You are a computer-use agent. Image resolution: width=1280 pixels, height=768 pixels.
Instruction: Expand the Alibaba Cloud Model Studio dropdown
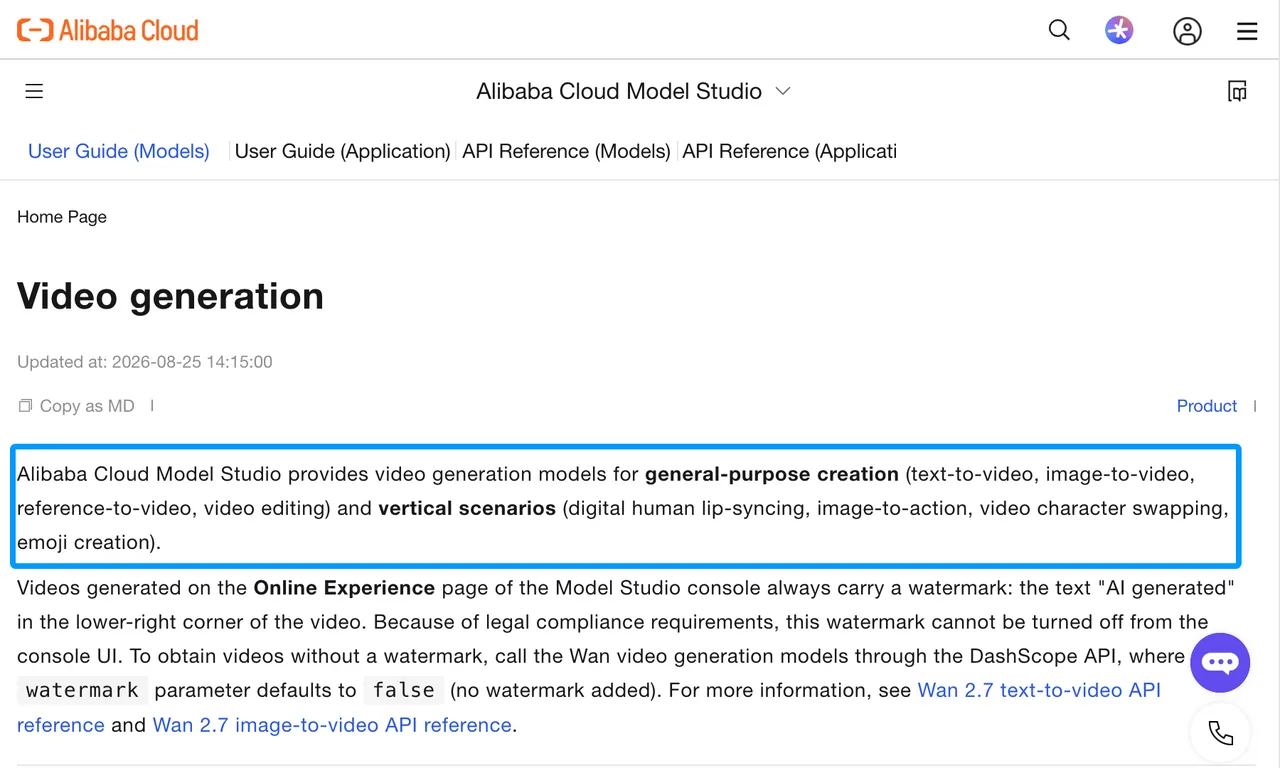(x=634, y=91)
